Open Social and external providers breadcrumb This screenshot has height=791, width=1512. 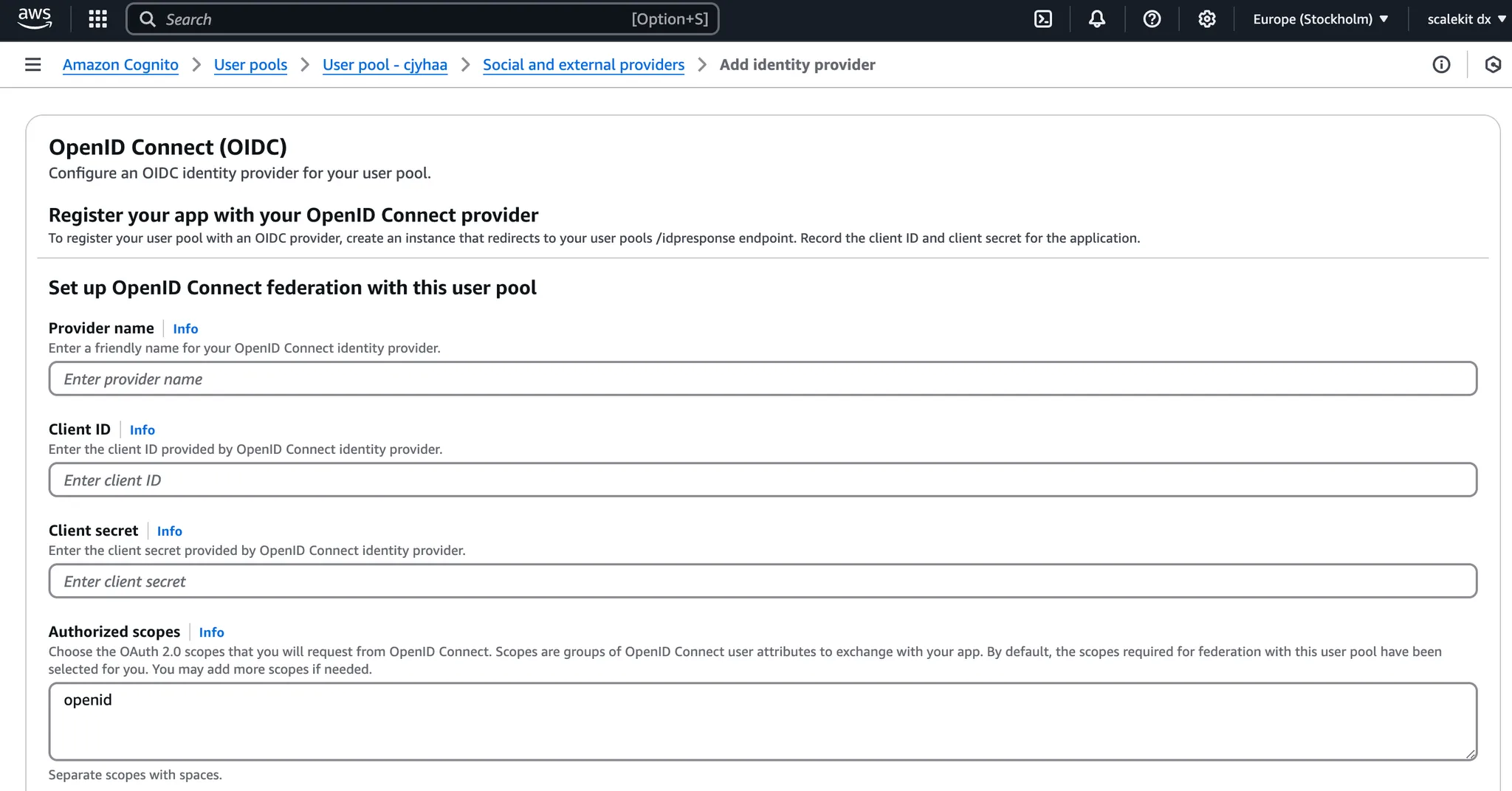click(x=583, y=65)
